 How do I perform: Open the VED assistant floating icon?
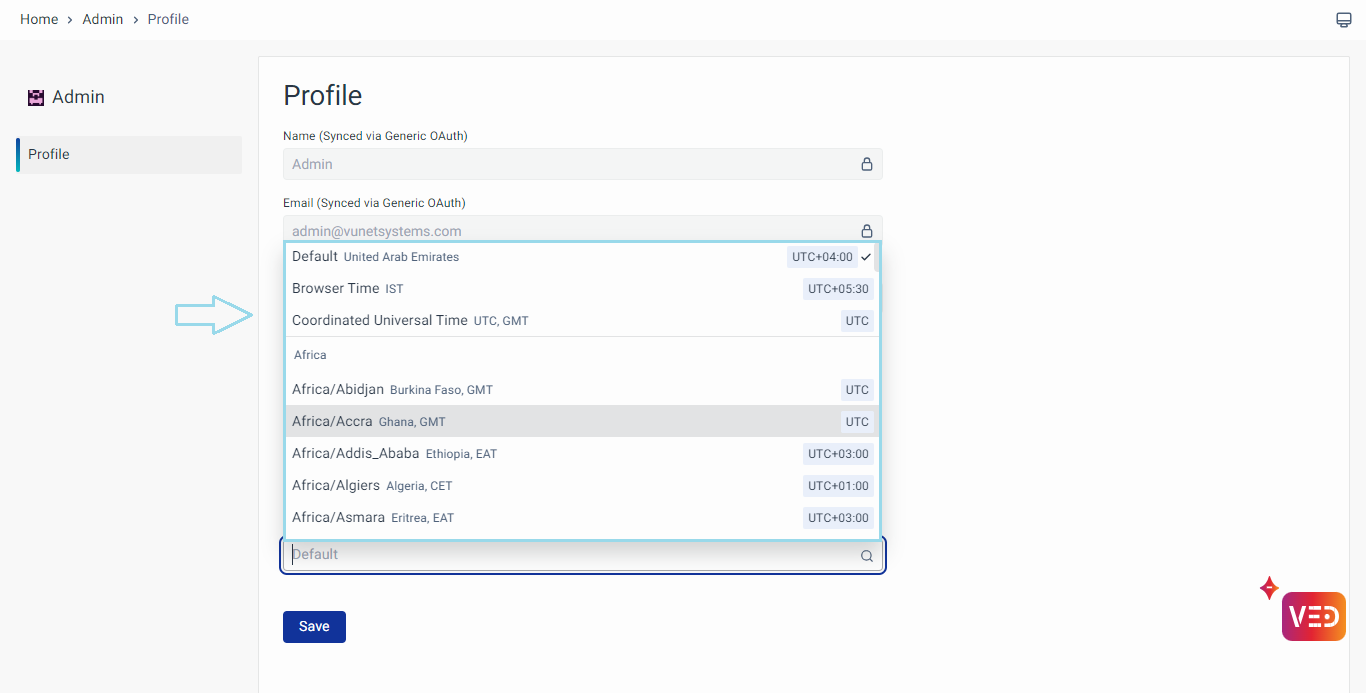tap(1313, 616)
